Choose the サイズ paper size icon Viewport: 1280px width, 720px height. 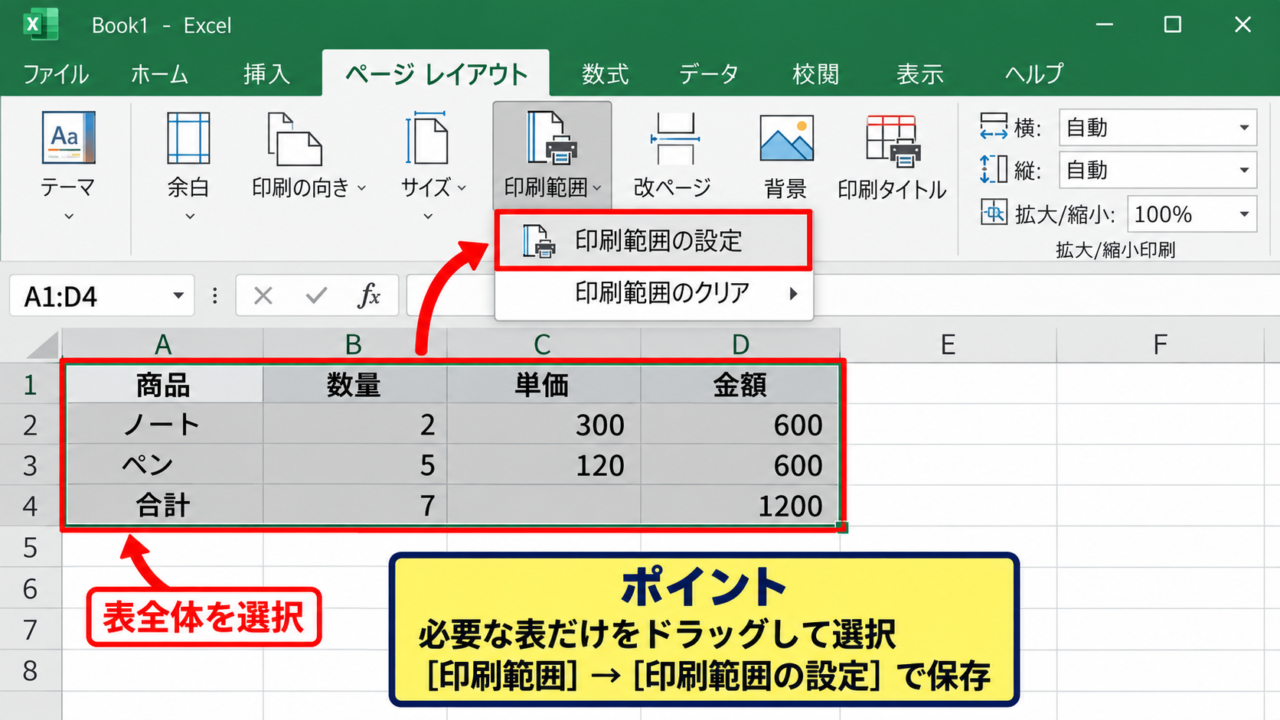pyautogui.click(x=428, y=138)
